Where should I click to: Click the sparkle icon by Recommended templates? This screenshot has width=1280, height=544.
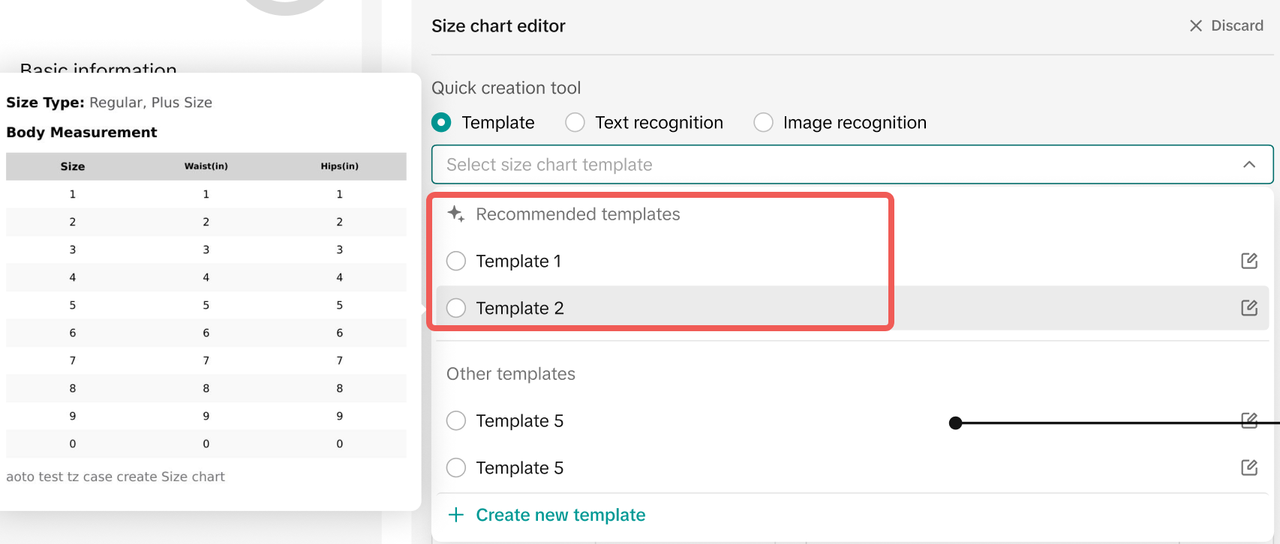[x=456, y=214]
